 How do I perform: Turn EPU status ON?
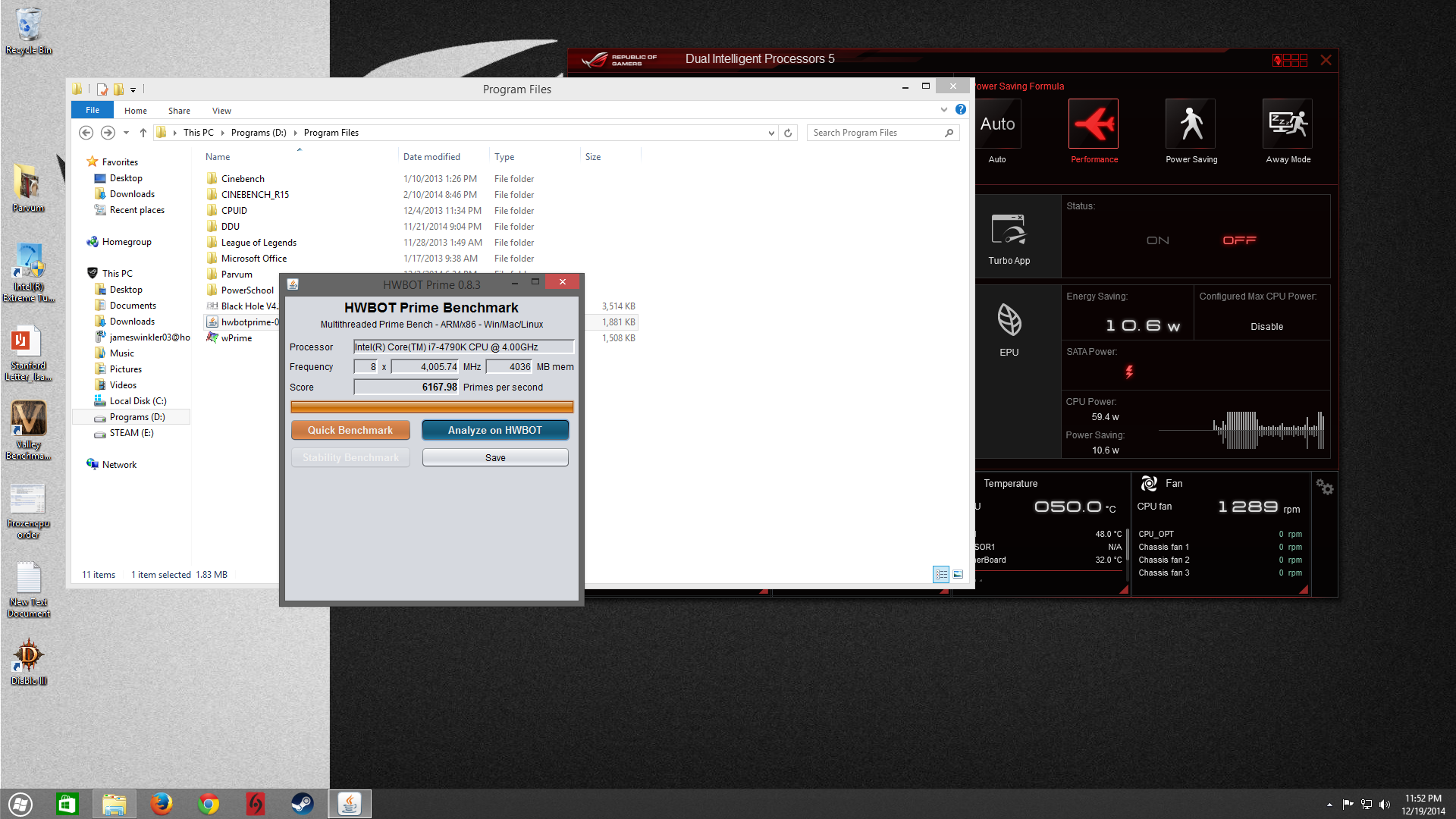pos(1157,240)
